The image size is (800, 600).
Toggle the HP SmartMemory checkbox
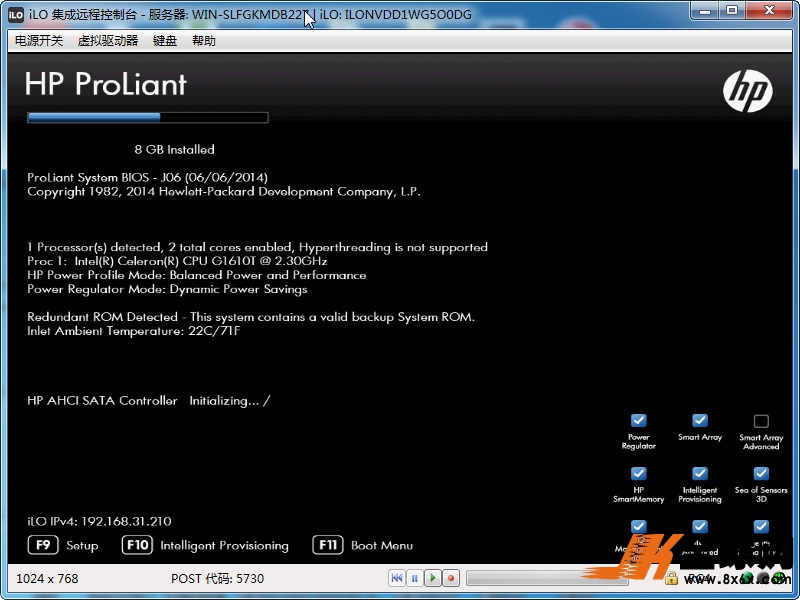[639, 473]
